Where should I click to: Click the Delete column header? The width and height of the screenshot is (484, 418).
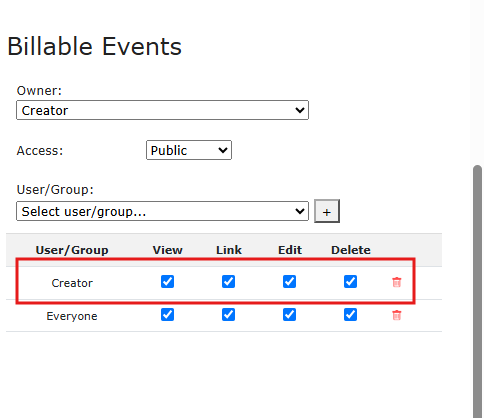coord(351,250)
